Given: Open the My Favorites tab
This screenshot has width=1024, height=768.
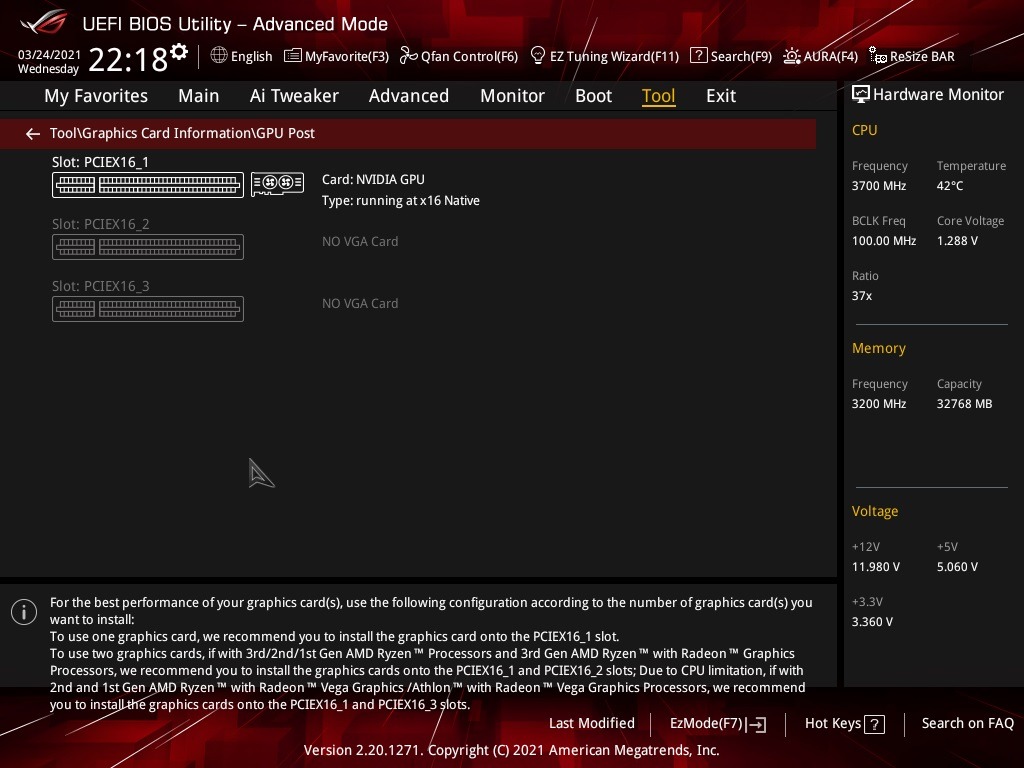Looking at the screenshot, I should (96, 96).
